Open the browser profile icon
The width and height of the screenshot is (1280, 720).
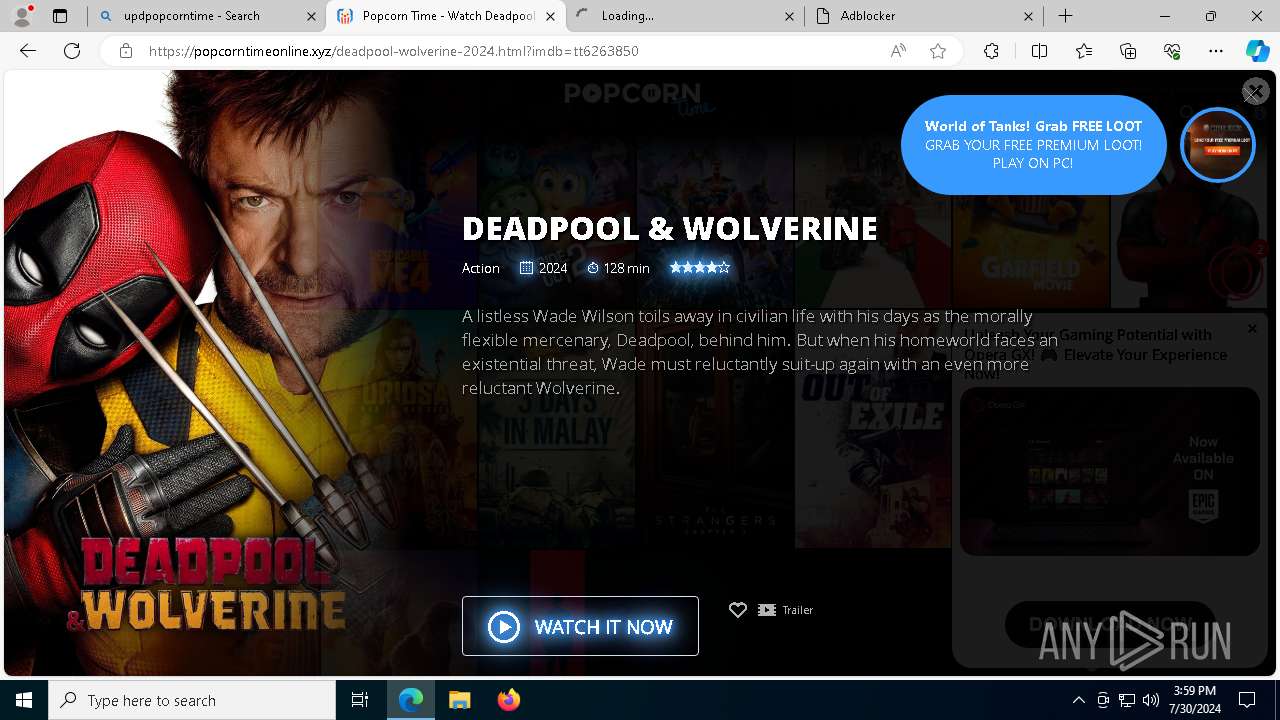22,16
